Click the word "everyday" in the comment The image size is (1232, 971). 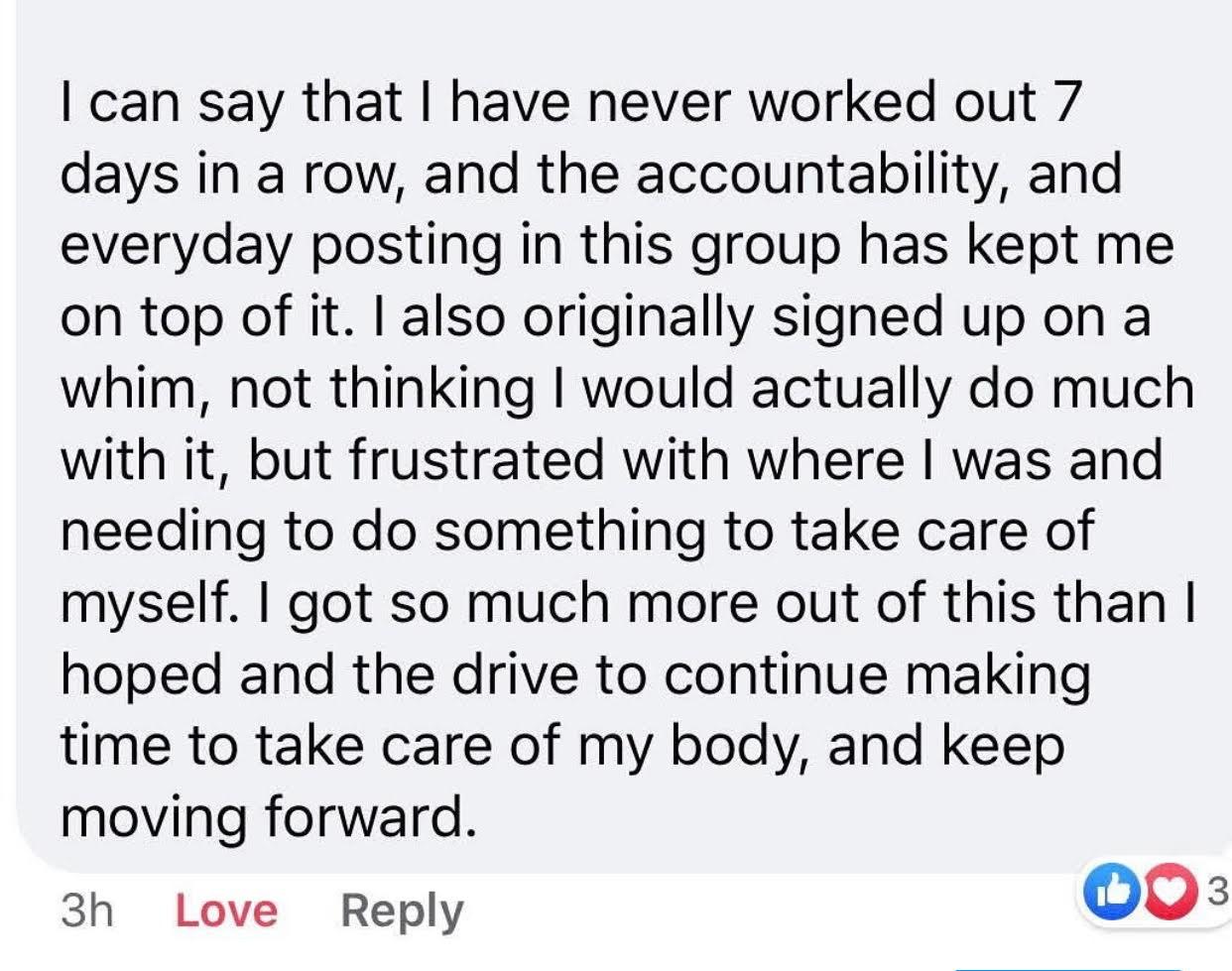tap(177, 245)
